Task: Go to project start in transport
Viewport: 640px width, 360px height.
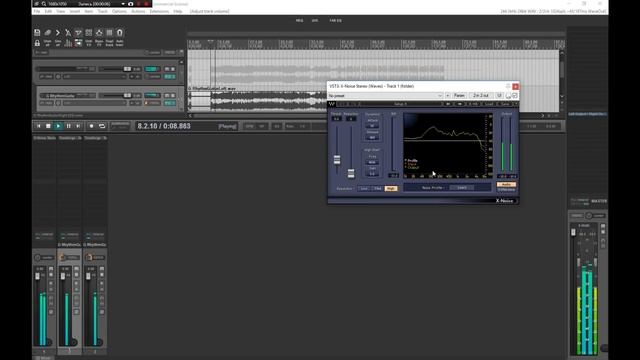Action: coord(38,126)
